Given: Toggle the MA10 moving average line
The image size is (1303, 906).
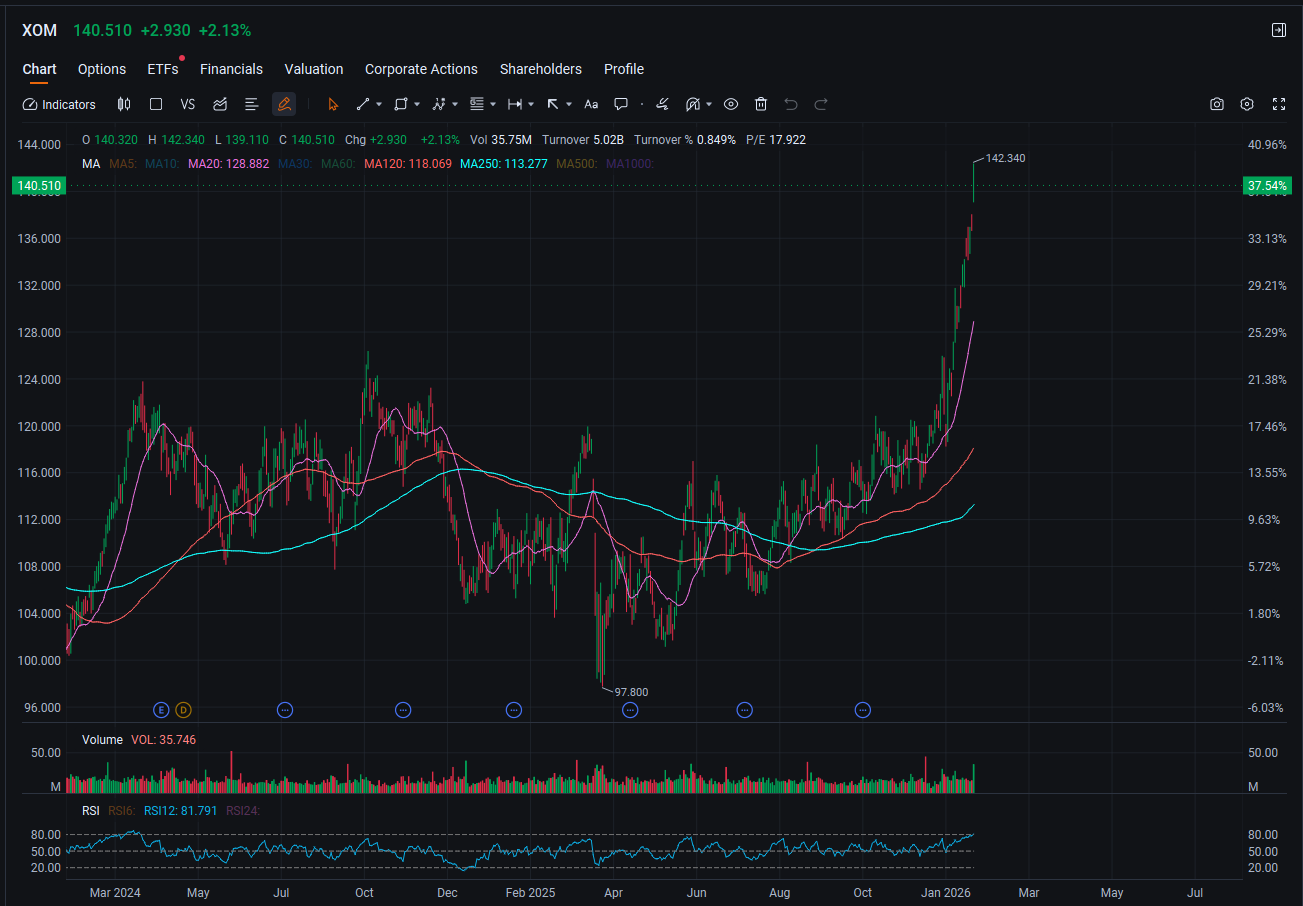Looking at the screenshot, I should coord(162,163).
